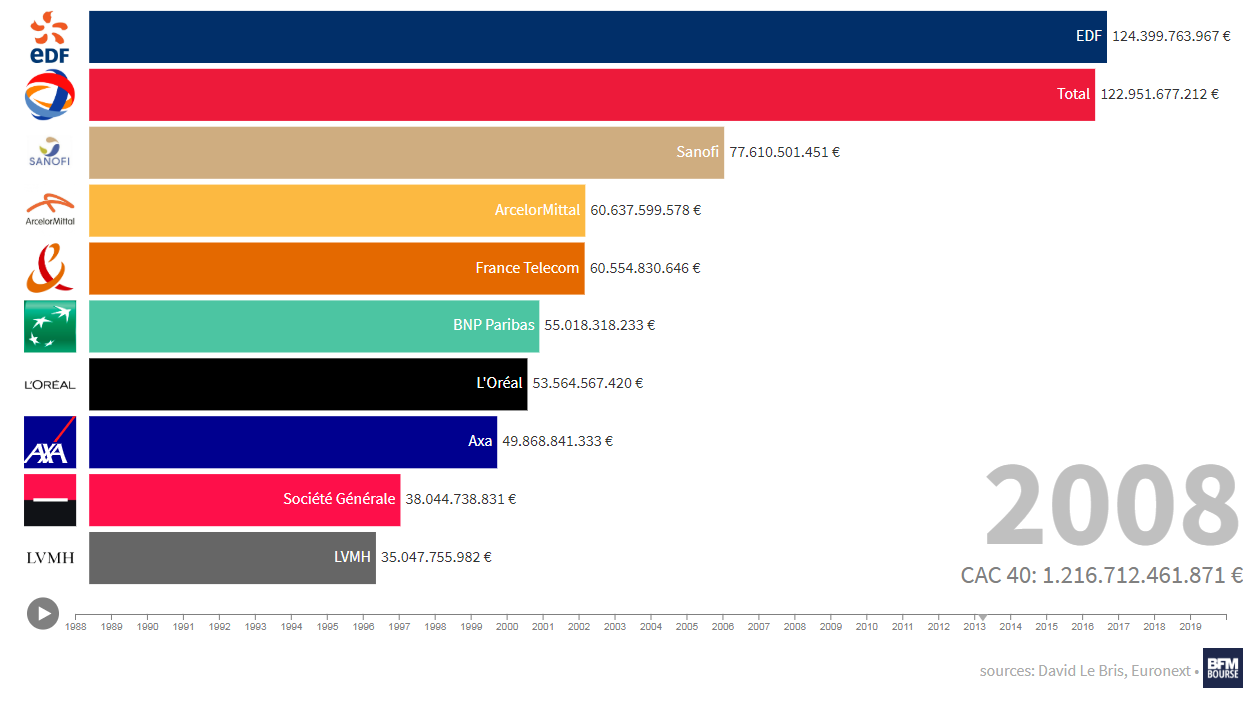Jump to 1995 on the timeline
This screenshot has height=702, width=1248.
[x=328, y=626]
